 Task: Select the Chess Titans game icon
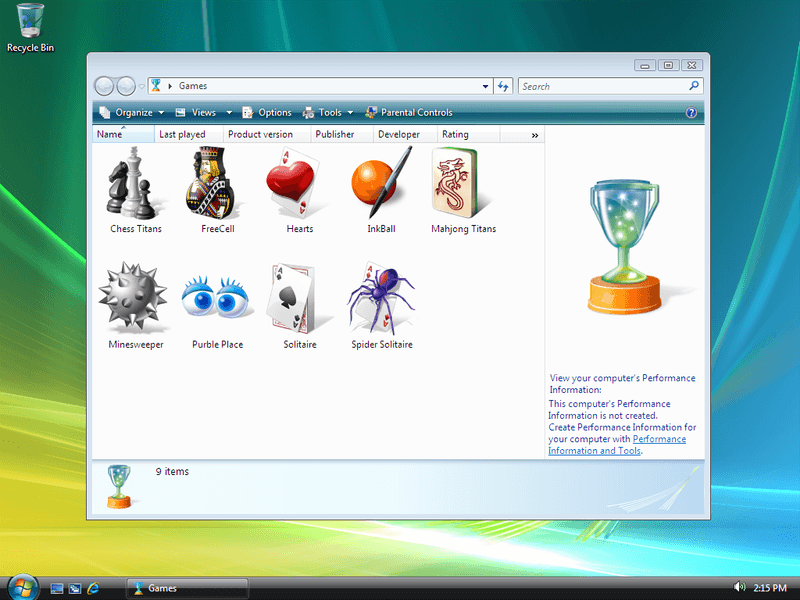[132, 182]
